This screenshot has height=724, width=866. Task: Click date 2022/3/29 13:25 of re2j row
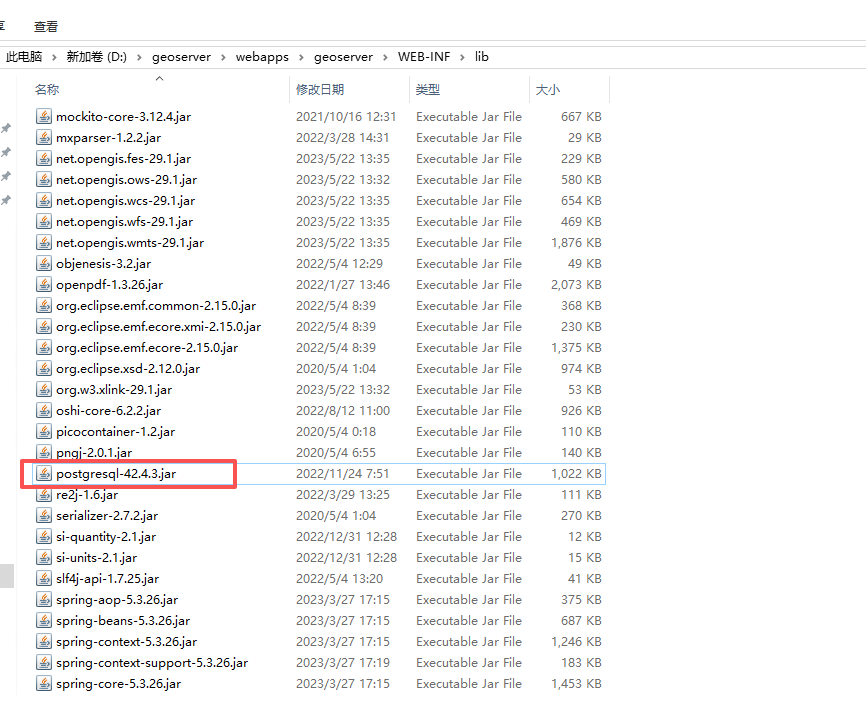[342, 495]
